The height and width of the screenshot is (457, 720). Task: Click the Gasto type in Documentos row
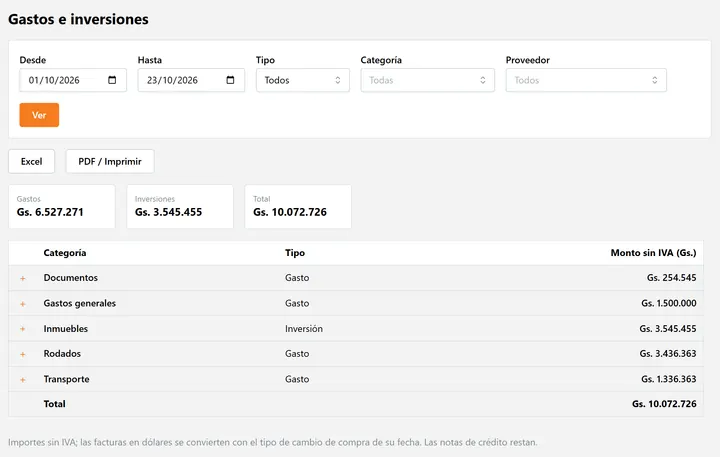(x=297, y=278)
